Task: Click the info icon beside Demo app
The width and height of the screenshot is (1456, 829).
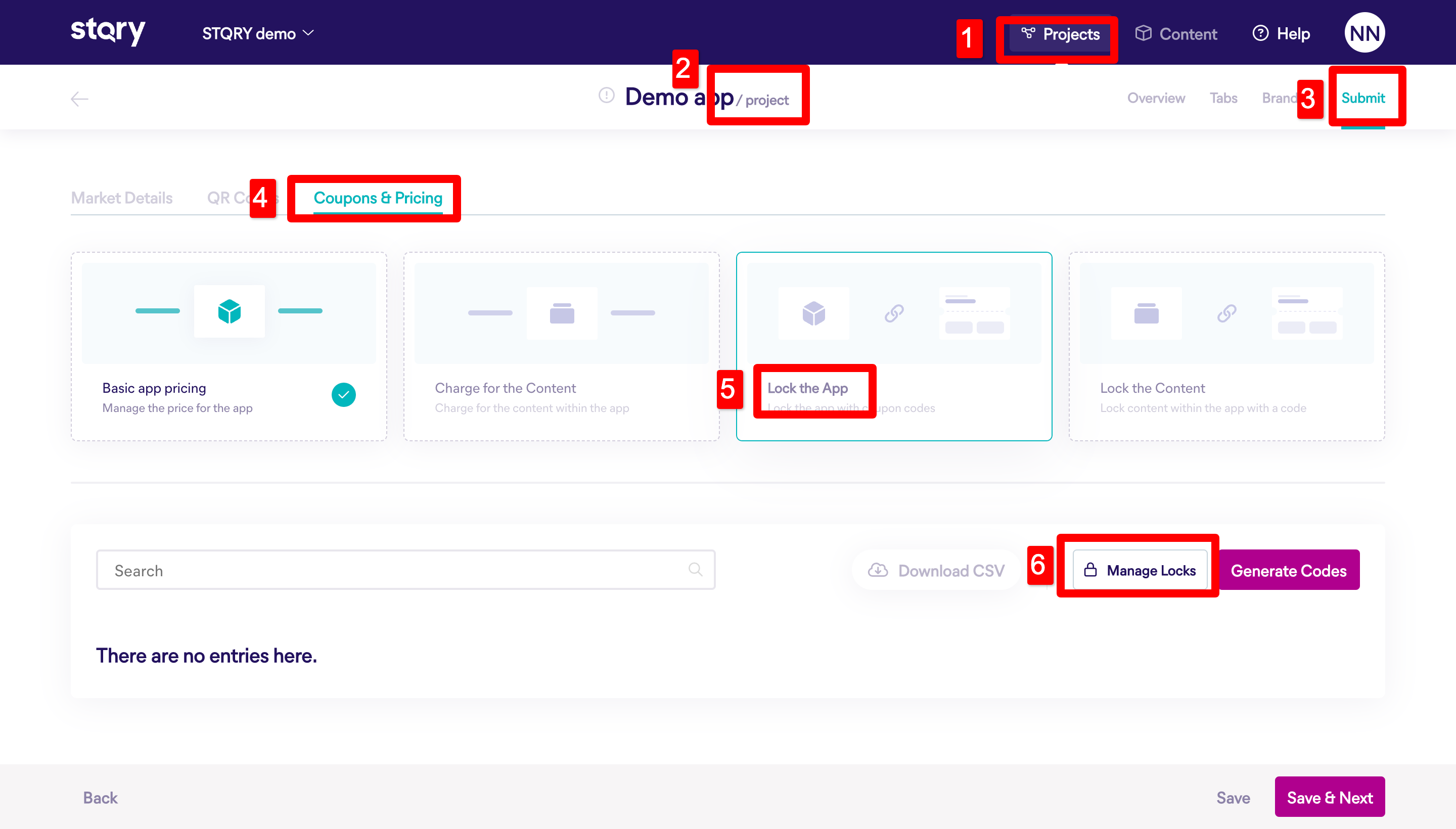Action: (607, 96)
